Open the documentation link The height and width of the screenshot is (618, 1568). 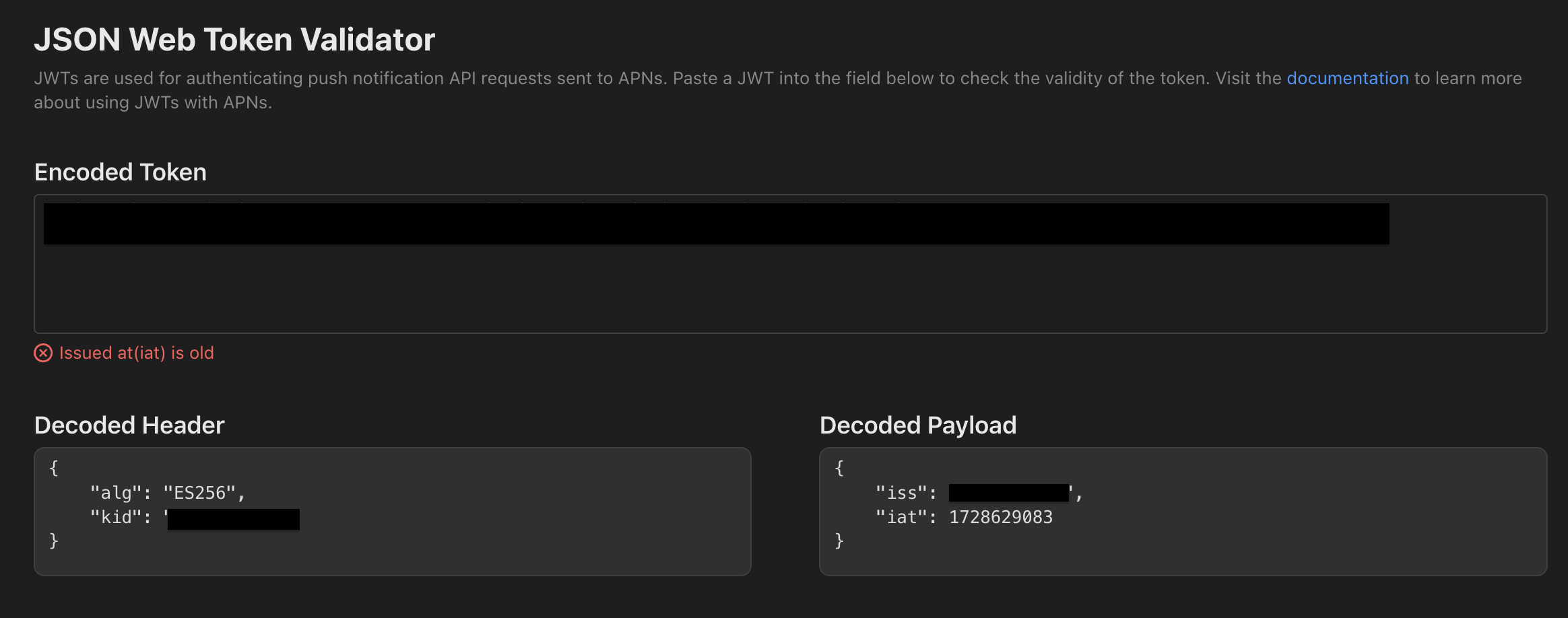[x=1347, y=78]
